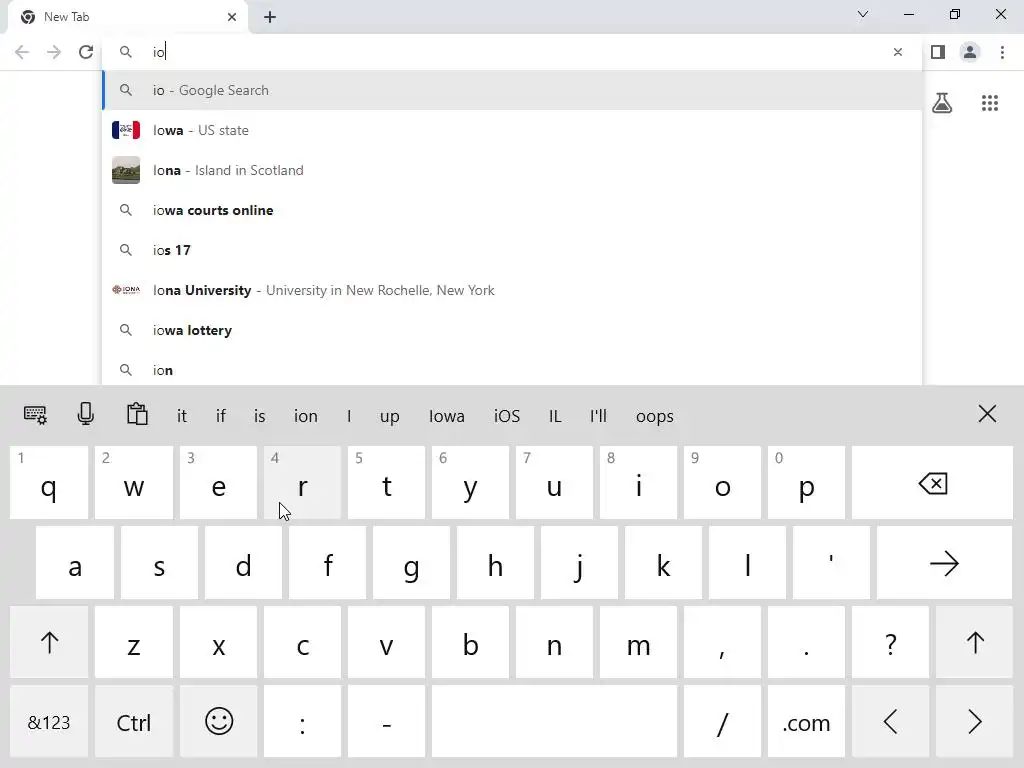Expand the tab search chevron
1024x768 pixels.
click(x=863, y=14)
